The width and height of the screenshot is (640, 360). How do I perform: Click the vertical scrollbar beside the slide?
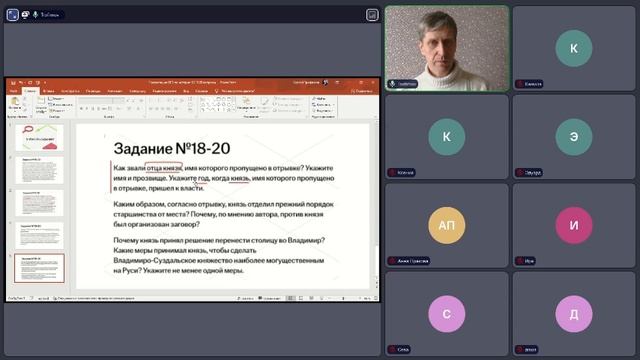[x=376, y=200]
